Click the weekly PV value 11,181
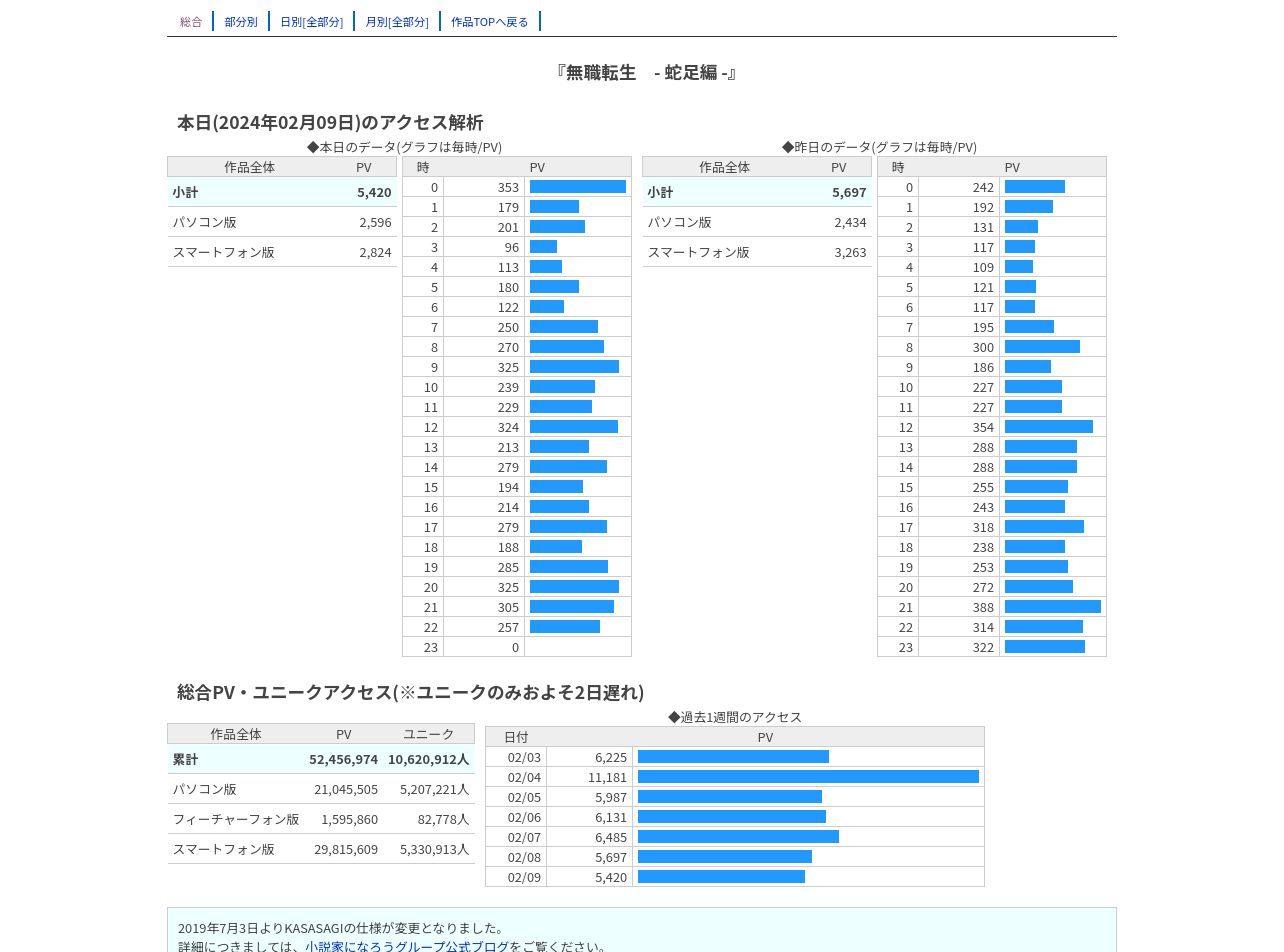This screenshot has height=952, width=1284. (607, 777)
